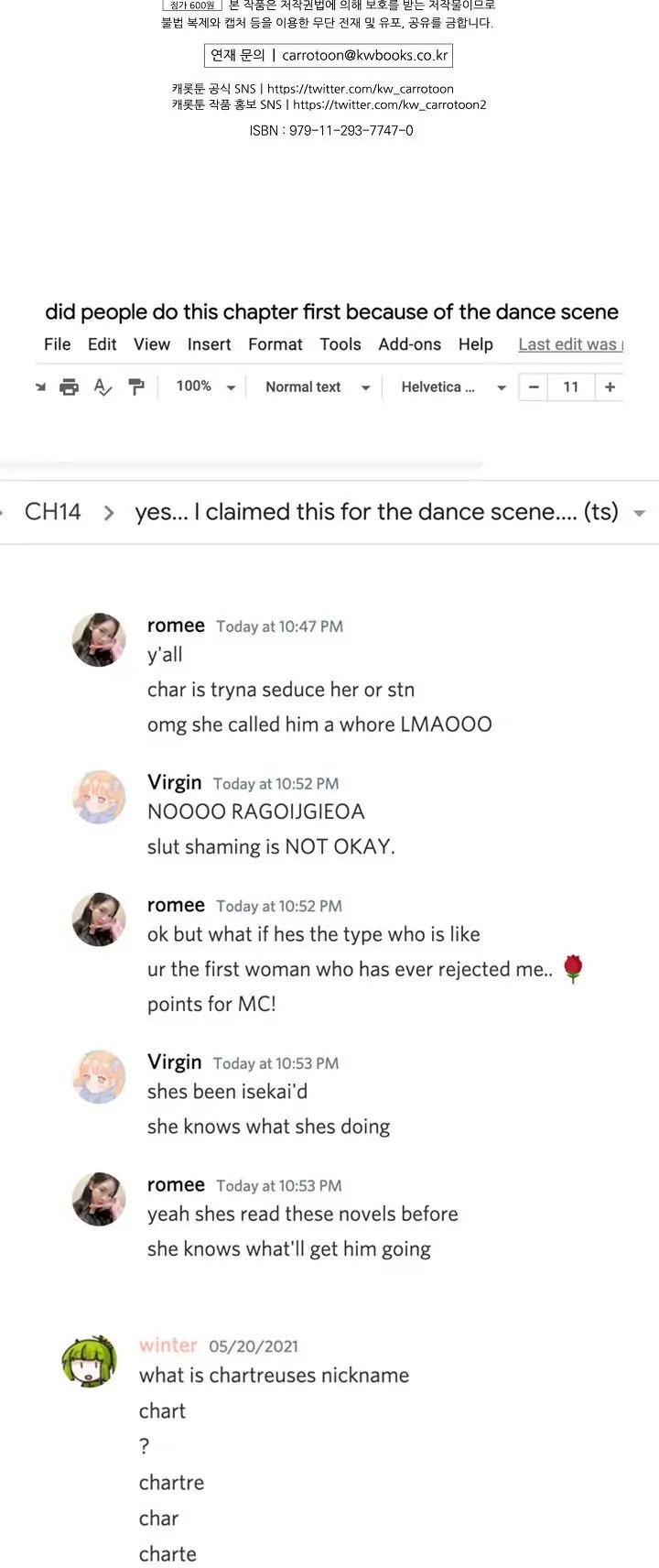Increase font size with plus button
This screenshot has height=1568, width=659.
pos(610,387)
